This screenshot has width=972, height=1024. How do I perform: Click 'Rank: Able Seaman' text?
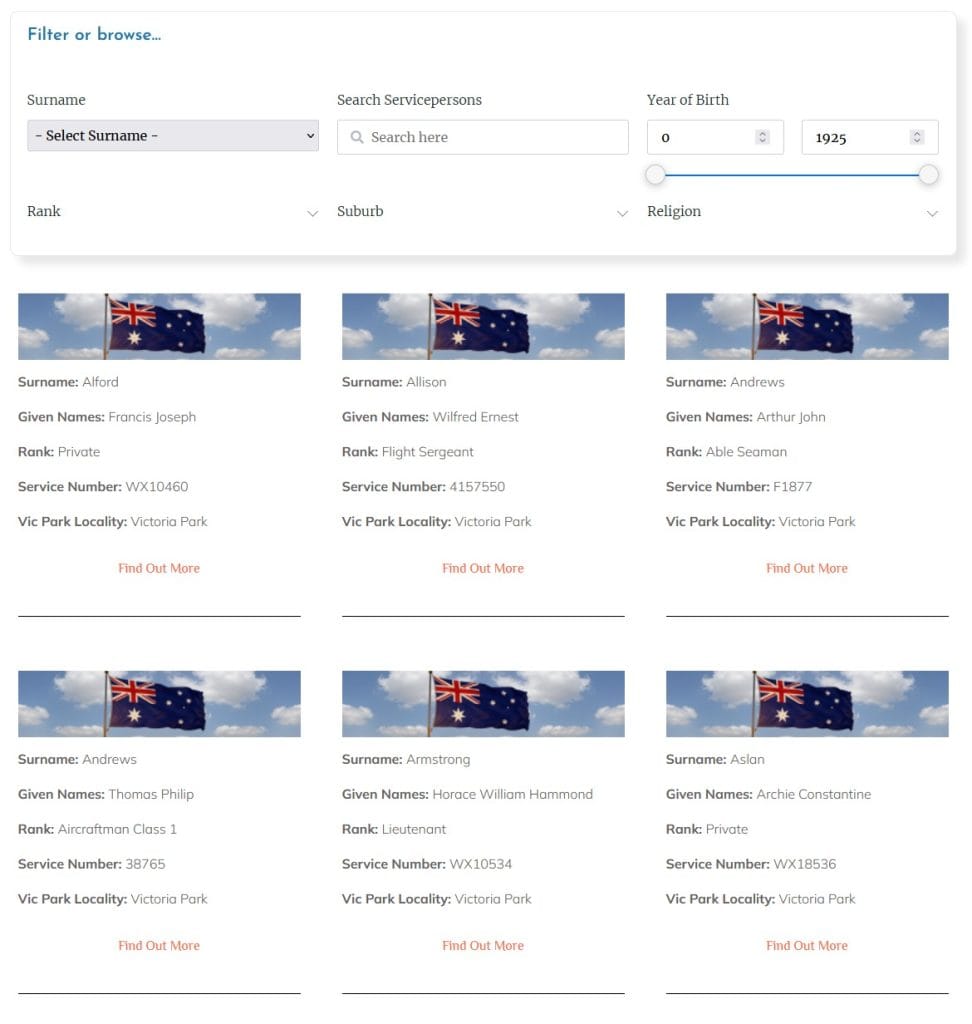tap(726, 452)
